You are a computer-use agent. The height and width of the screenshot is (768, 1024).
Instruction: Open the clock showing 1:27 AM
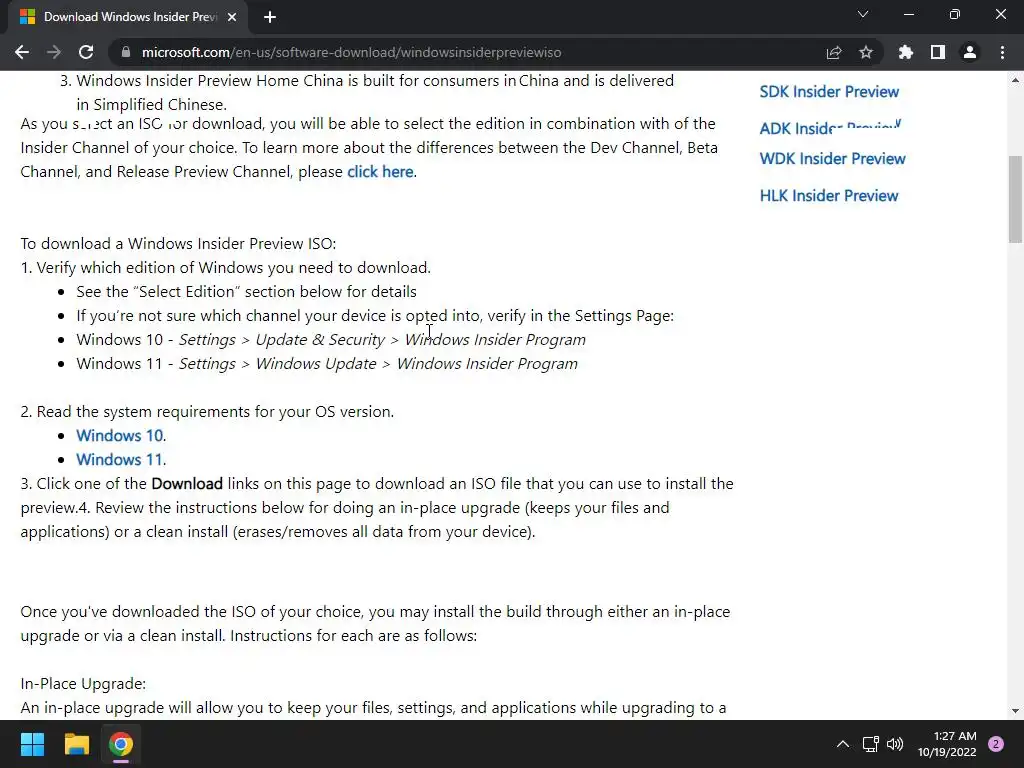click(x=947, y=744)
